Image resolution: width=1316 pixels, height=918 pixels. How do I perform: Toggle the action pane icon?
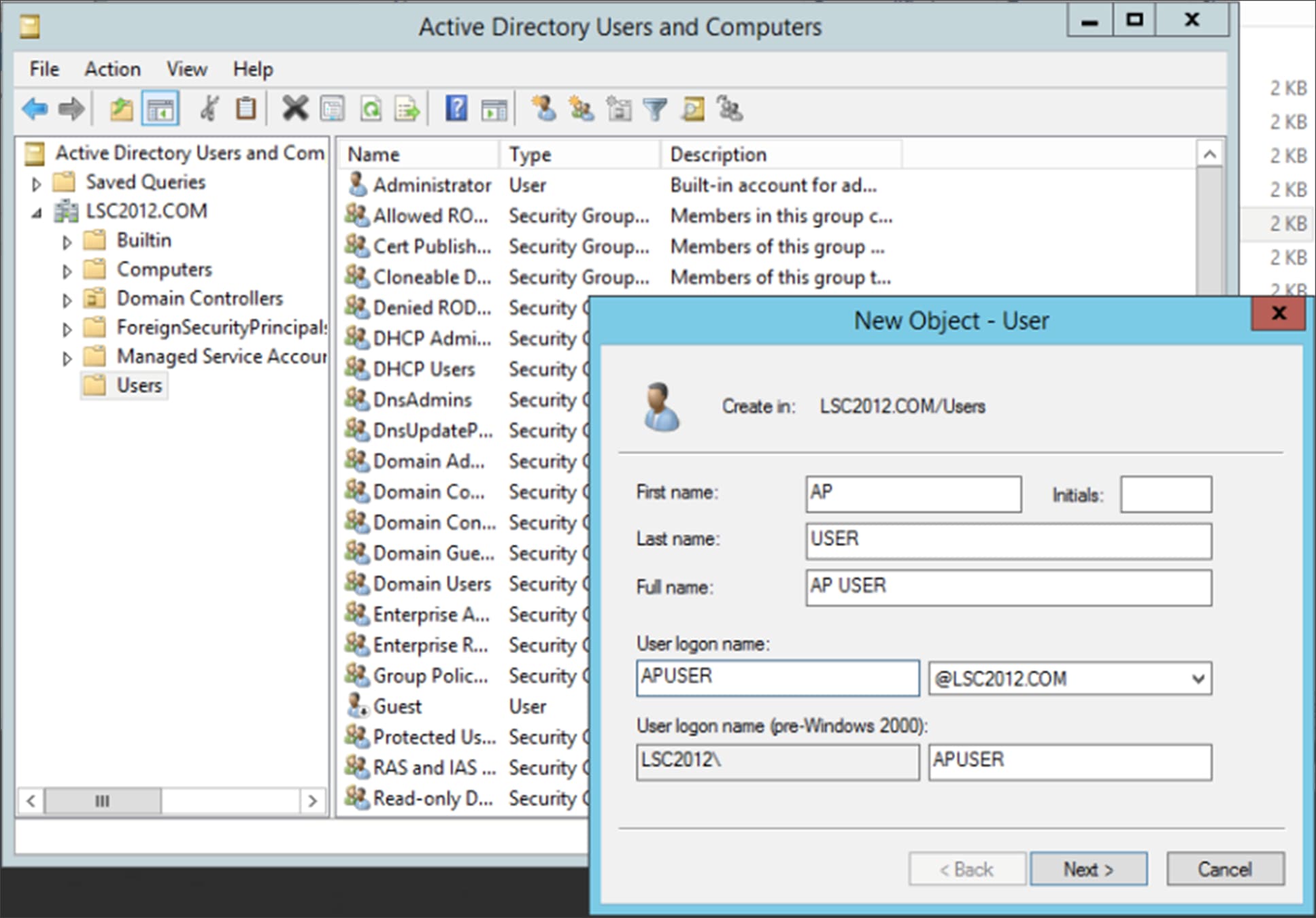point(494,109)
